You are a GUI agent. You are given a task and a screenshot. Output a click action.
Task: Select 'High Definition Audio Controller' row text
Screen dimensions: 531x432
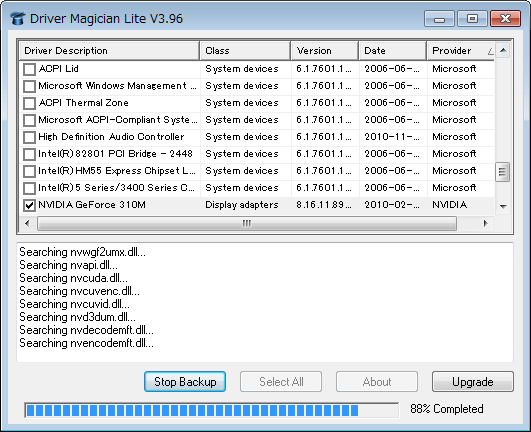pos(111,137)
